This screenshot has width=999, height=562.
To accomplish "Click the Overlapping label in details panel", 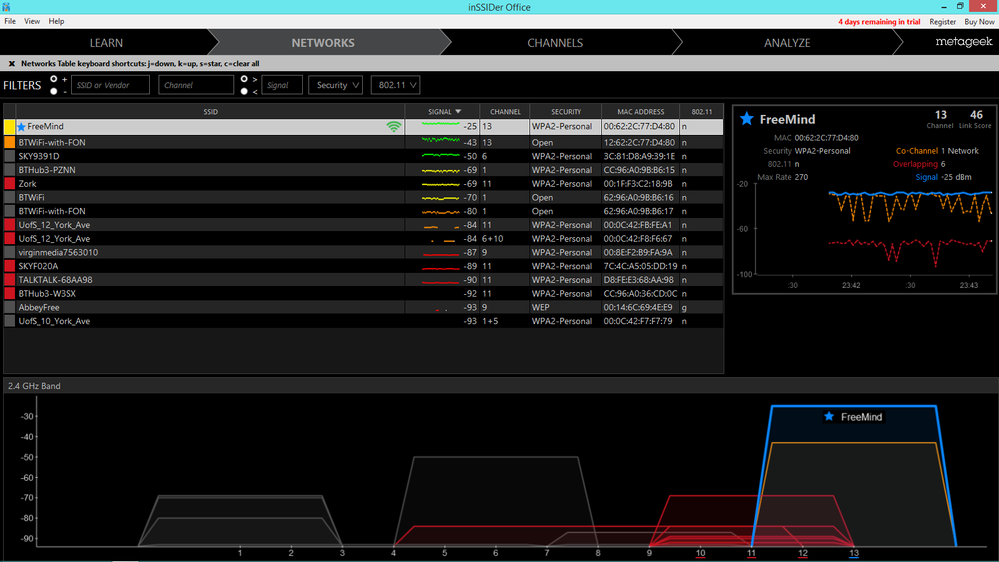I will pyautogui.click(x=916, y=164).
